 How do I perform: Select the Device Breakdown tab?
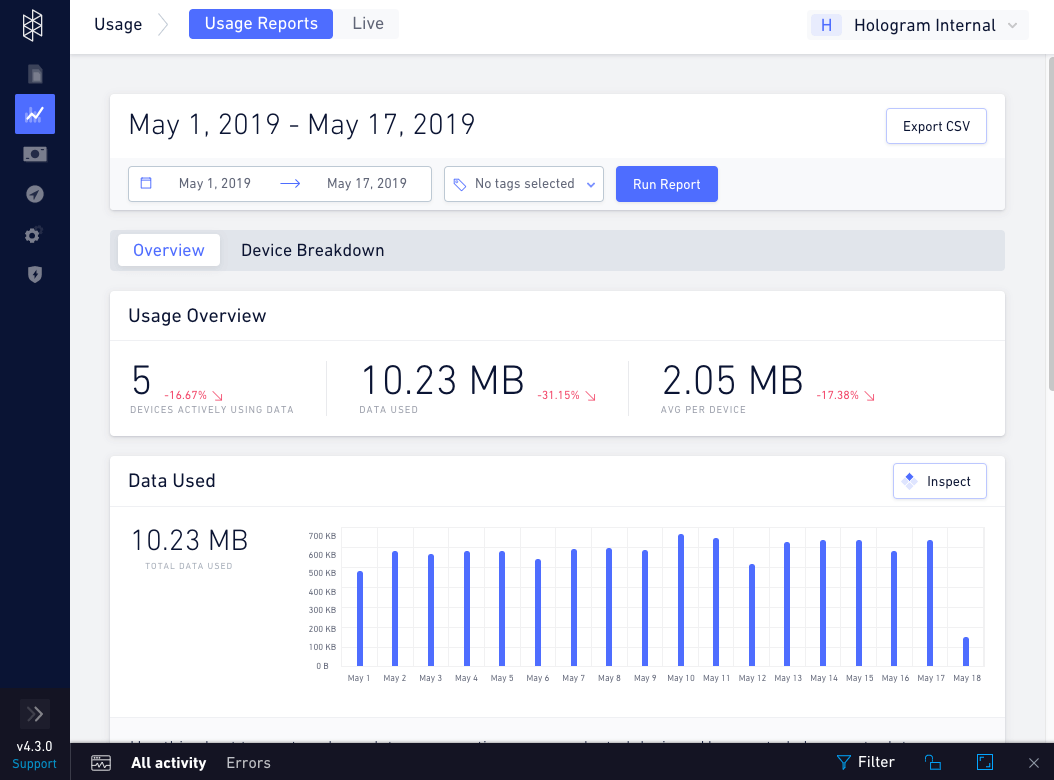coord(313,250)
